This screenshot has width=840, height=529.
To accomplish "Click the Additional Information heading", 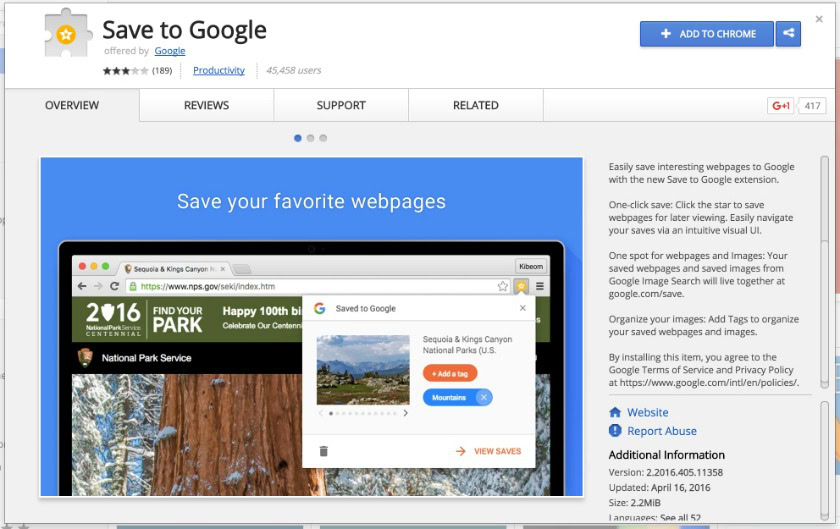I will coord(666,455).
